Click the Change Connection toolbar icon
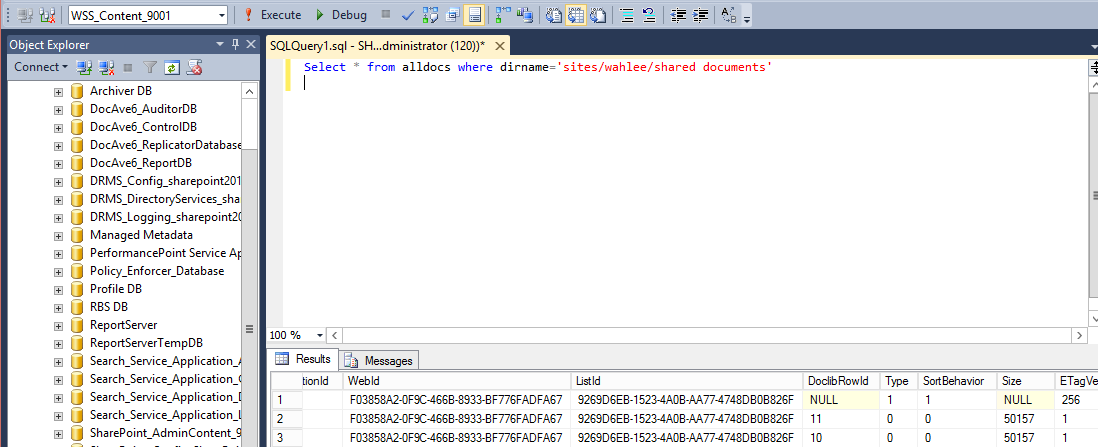This screenshot has width=1098, height=447. (x=47, y=15)
